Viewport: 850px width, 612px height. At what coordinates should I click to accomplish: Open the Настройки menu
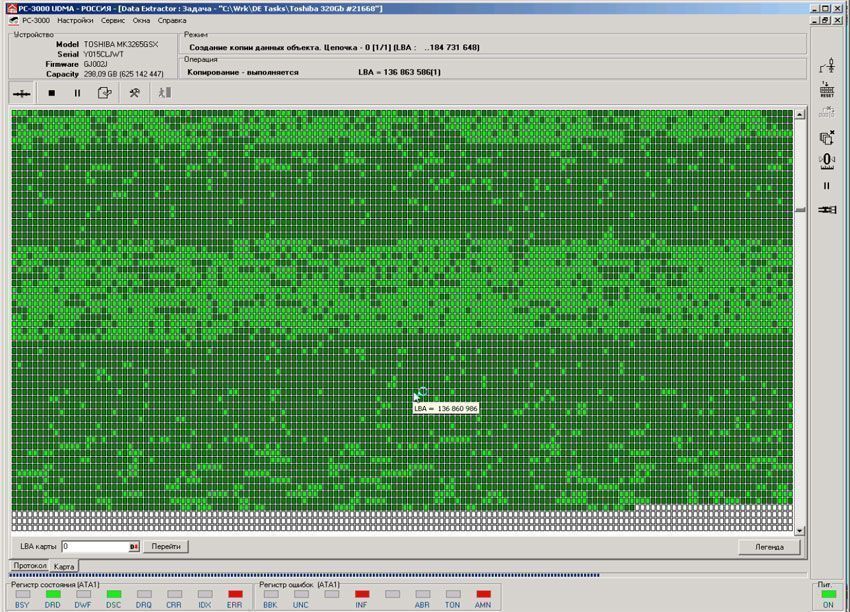pyautogui.click(x=75, y=20)
